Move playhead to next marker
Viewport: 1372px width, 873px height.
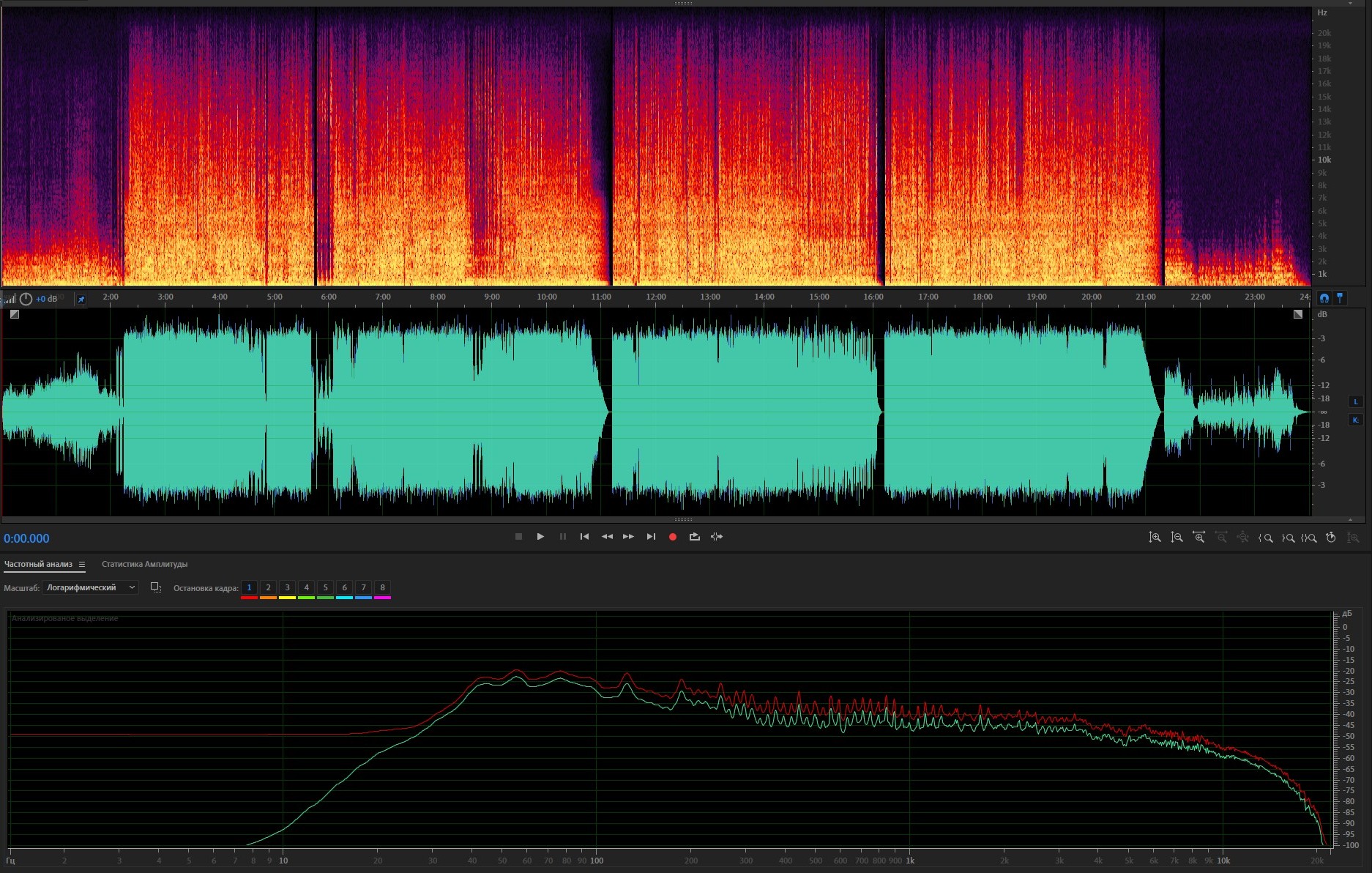pos(651,537)
